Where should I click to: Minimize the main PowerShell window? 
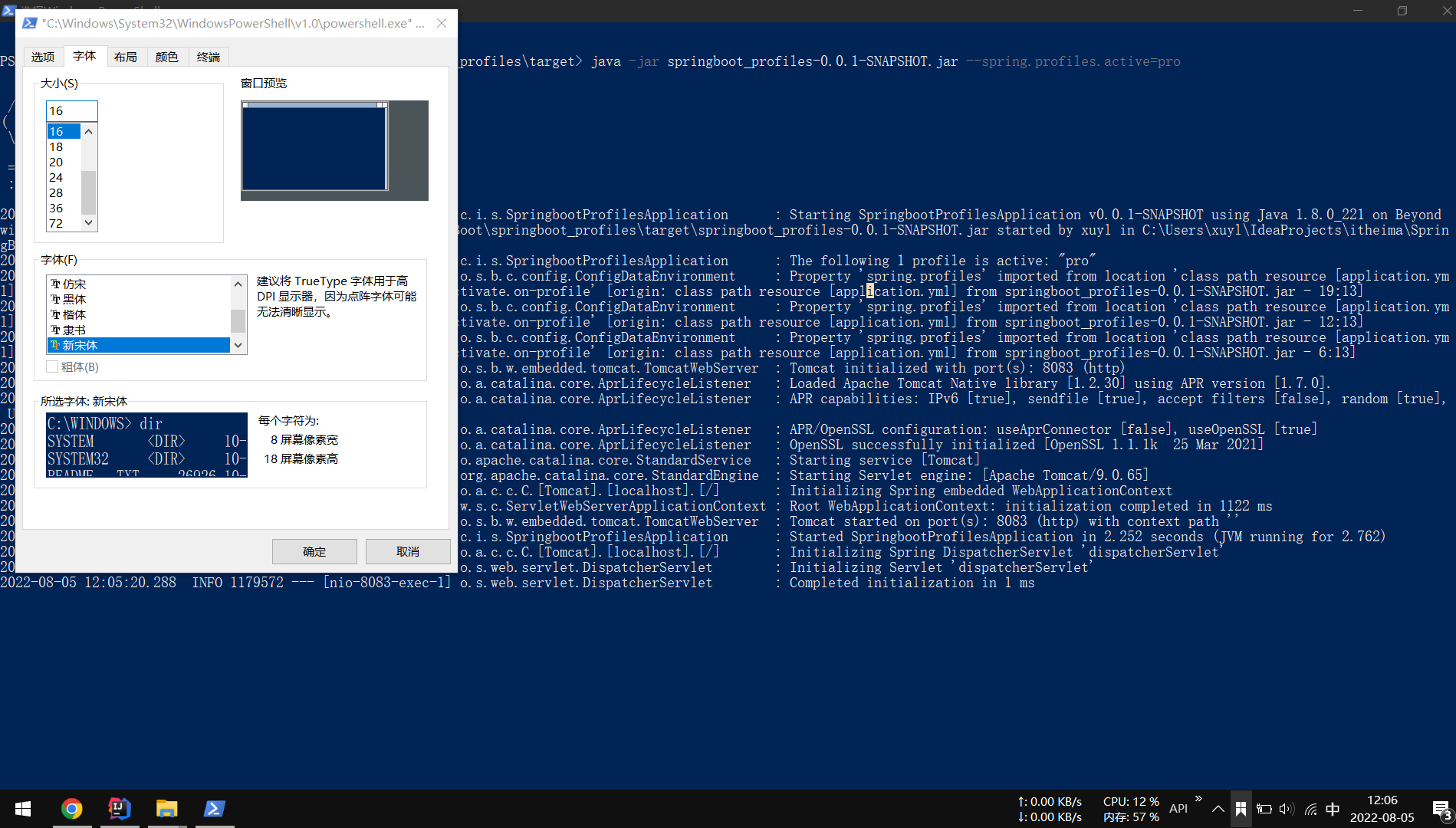[1358, 11]
